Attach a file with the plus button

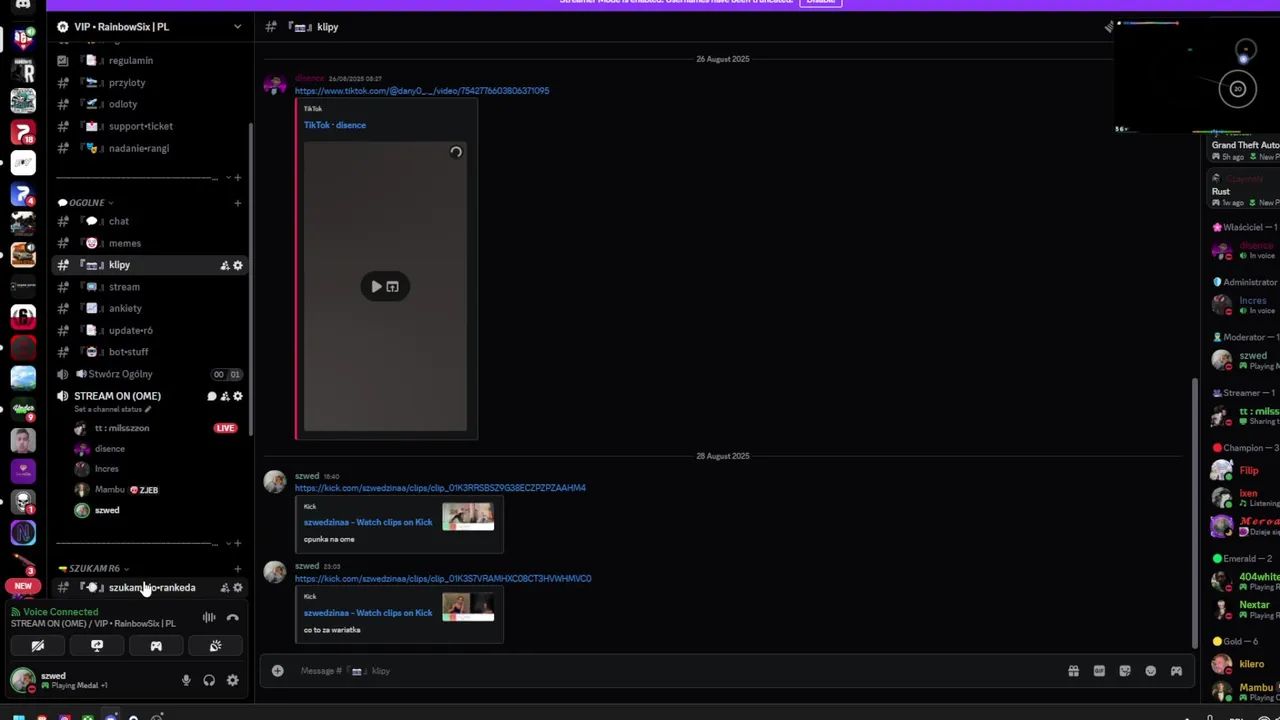tap(277, 671)
